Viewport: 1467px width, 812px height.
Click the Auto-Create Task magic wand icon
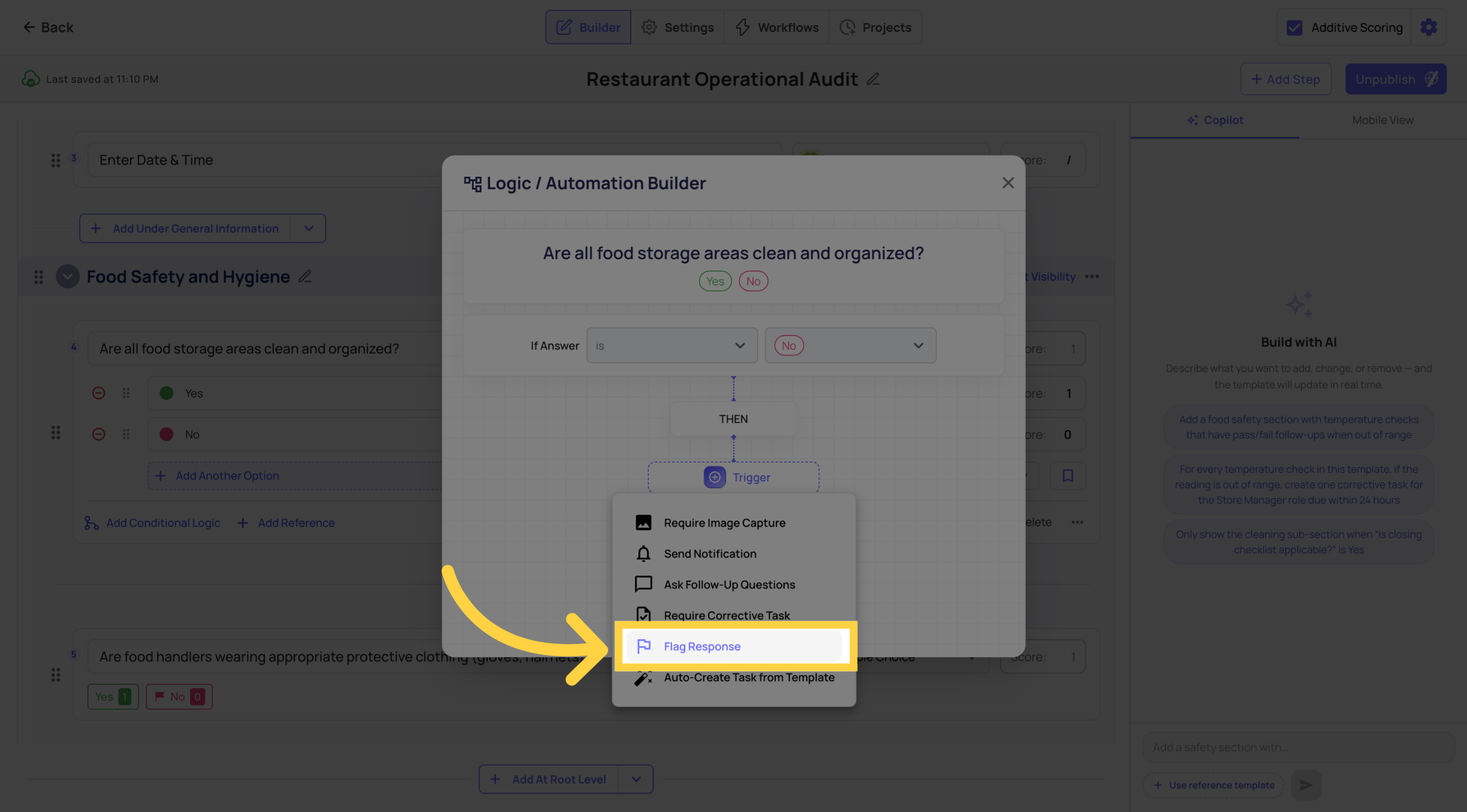click(x=643, y=677)
